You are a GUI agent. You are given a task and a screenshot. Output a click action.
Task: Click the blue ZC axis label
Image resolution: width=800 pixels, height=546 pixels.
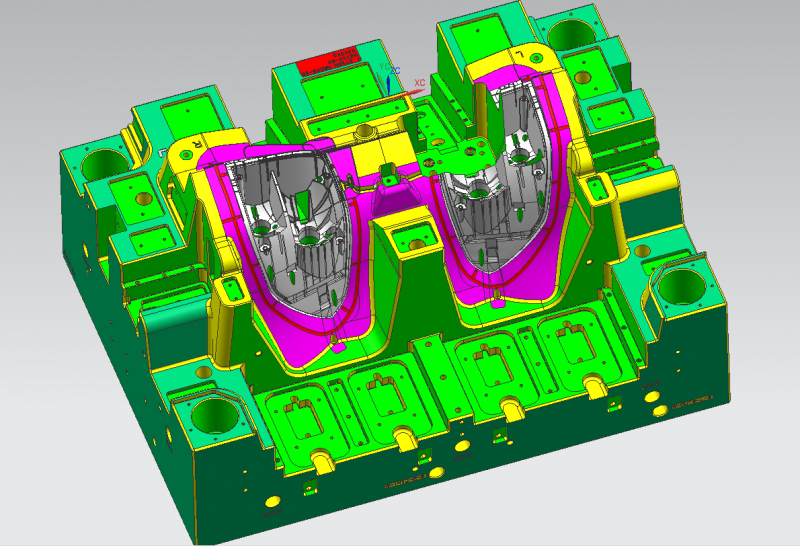[395, 71]
